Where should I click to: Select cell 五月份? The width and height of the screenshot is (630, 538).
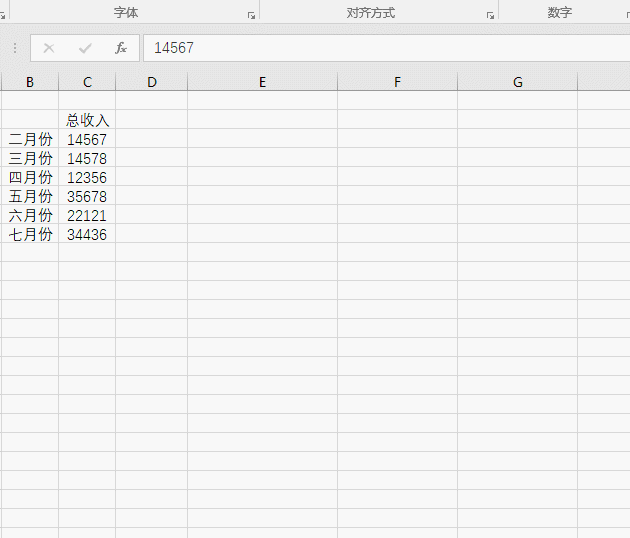30,196
